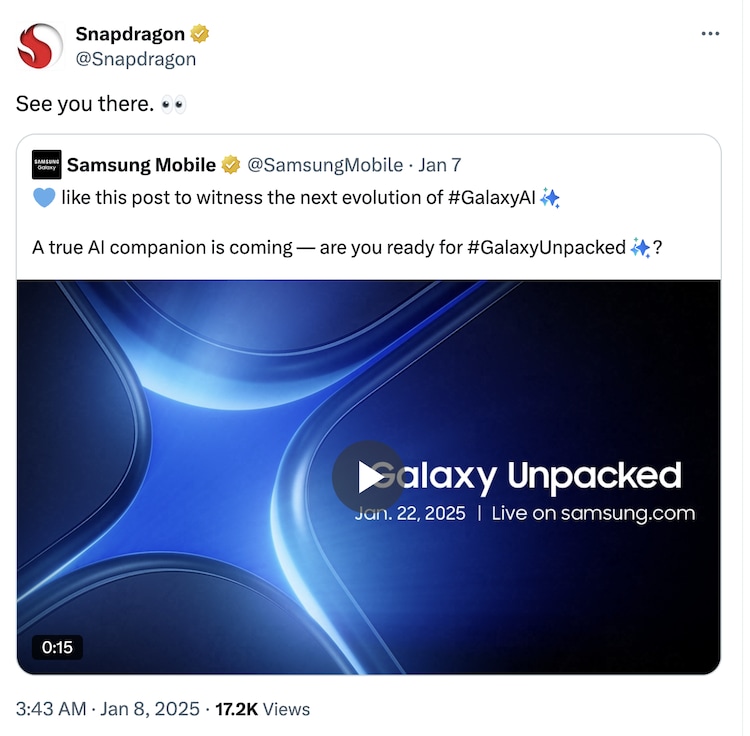Play the Galaxy Unpacked video
The height and width of the screenshot is (736, 750).
(x=368, y=477)
